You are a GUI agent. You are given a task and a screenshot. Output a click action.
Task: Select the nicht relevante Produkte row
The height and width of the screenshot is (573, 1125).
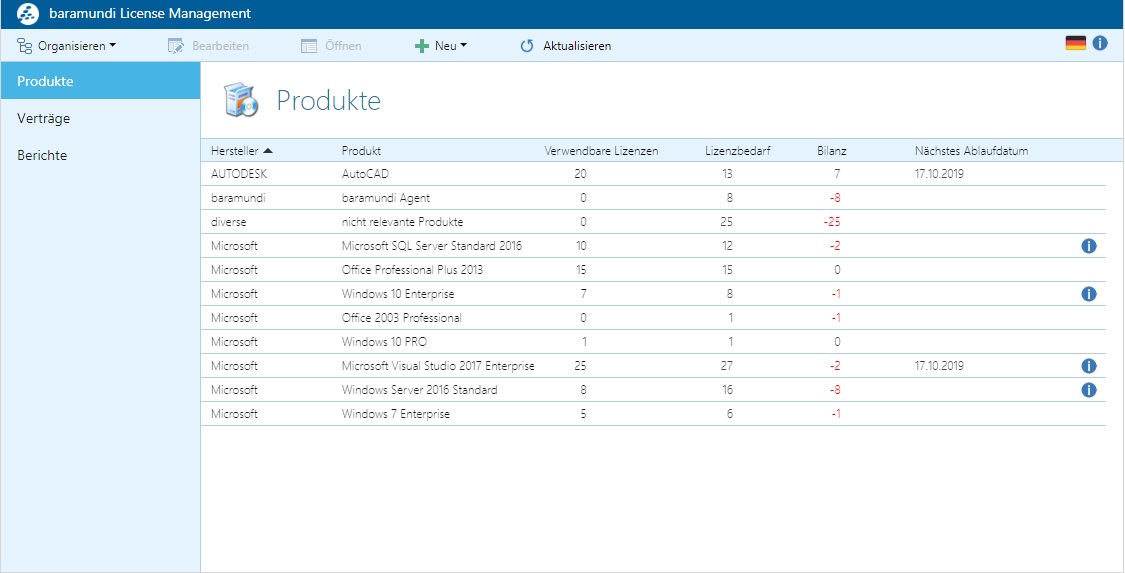(x=653, y=222)
